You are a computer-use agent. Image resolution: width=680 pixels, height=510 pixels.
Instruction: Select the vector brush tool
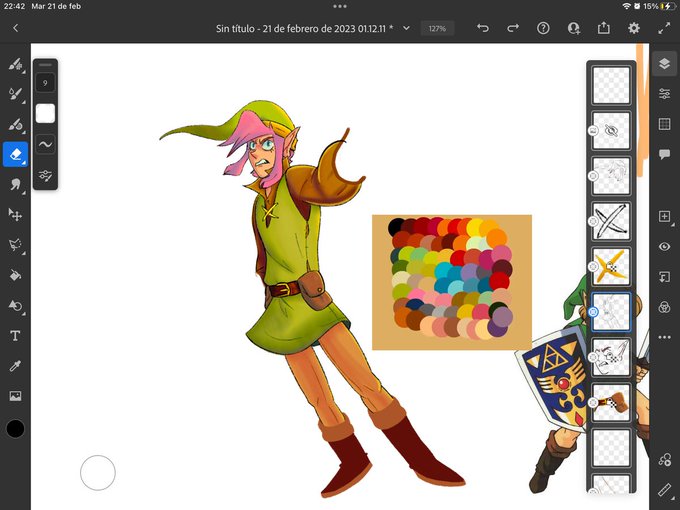point(15,124)
